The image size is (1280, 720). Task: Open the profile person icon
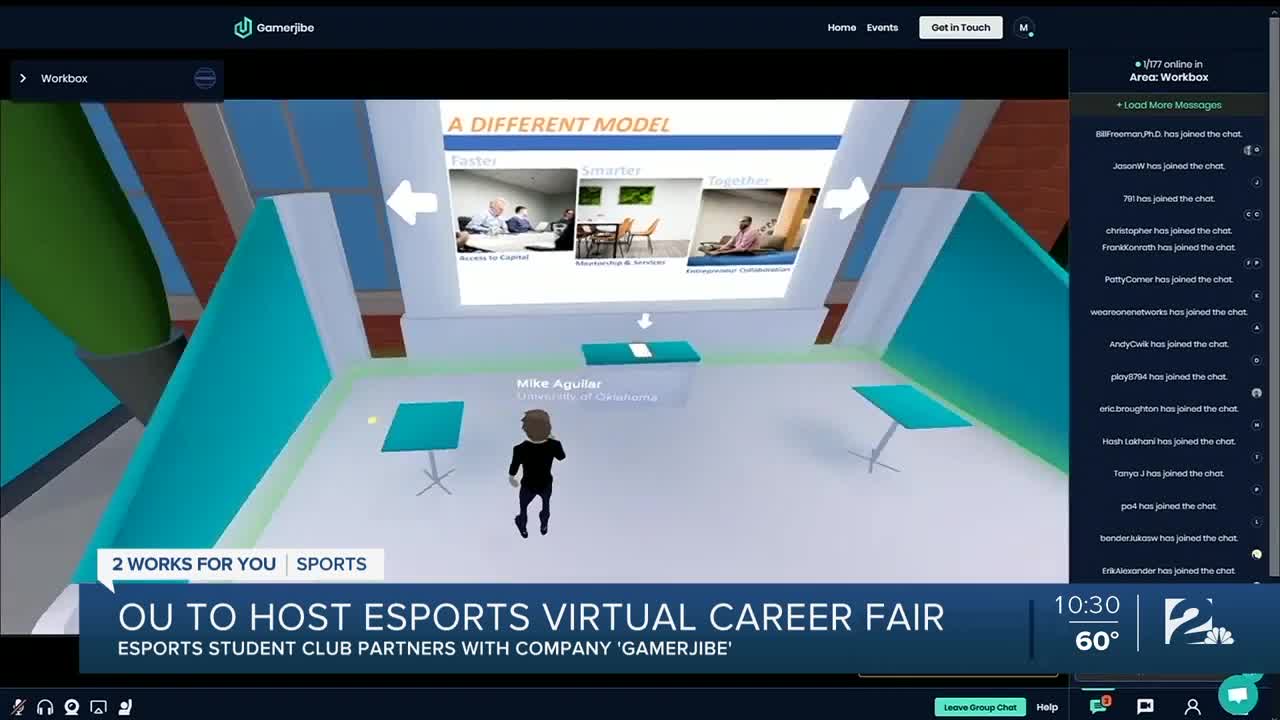click(x=1192, y=707)
